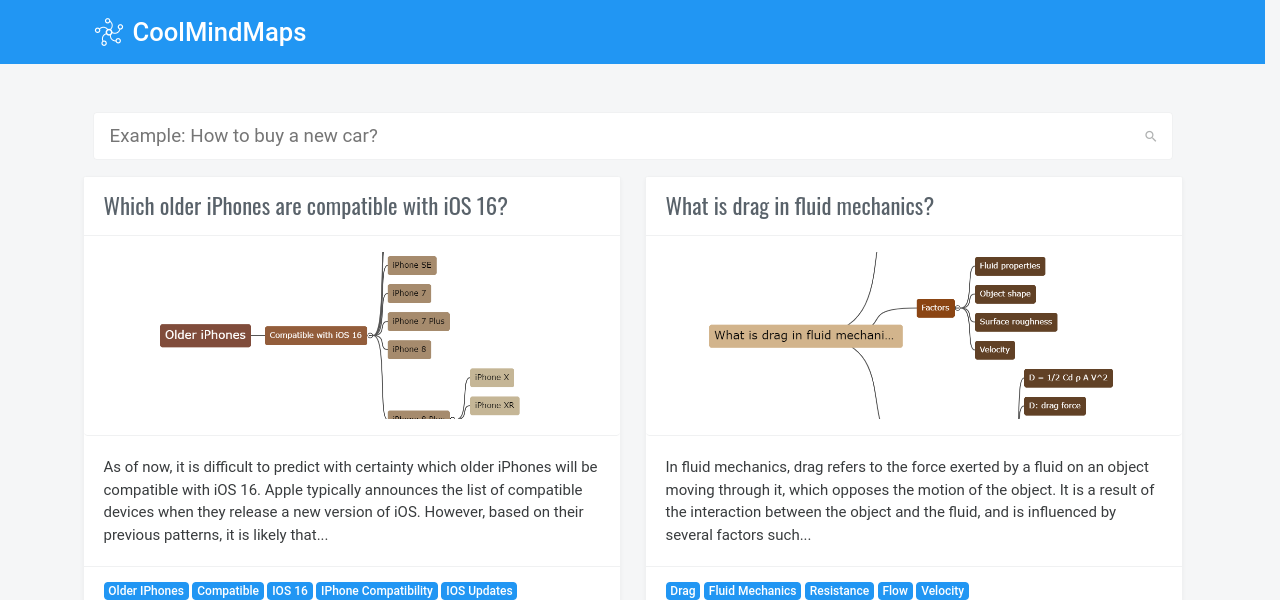1280x600 pixels.
Task: Select the IPhone Compatibility tag
Action: [x=377, y=591]
